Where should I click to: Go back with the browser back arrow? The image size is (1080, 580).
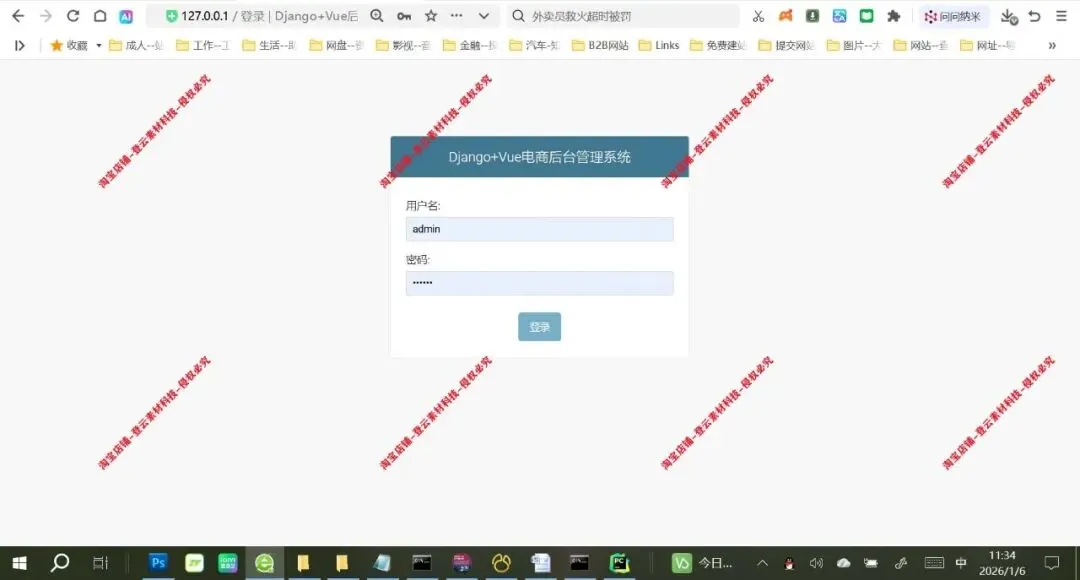(x=18, y=16)
